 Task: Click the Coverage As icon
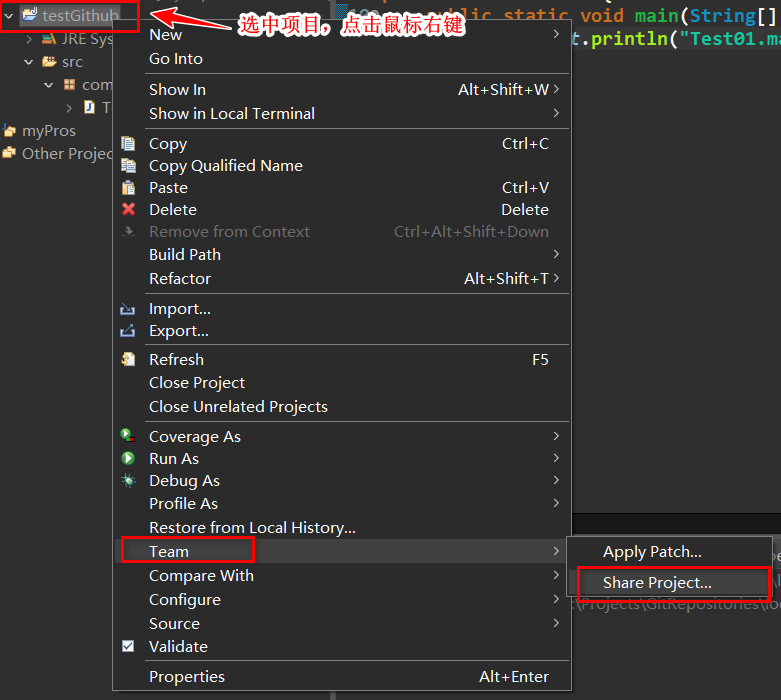(x=128, y=435)
